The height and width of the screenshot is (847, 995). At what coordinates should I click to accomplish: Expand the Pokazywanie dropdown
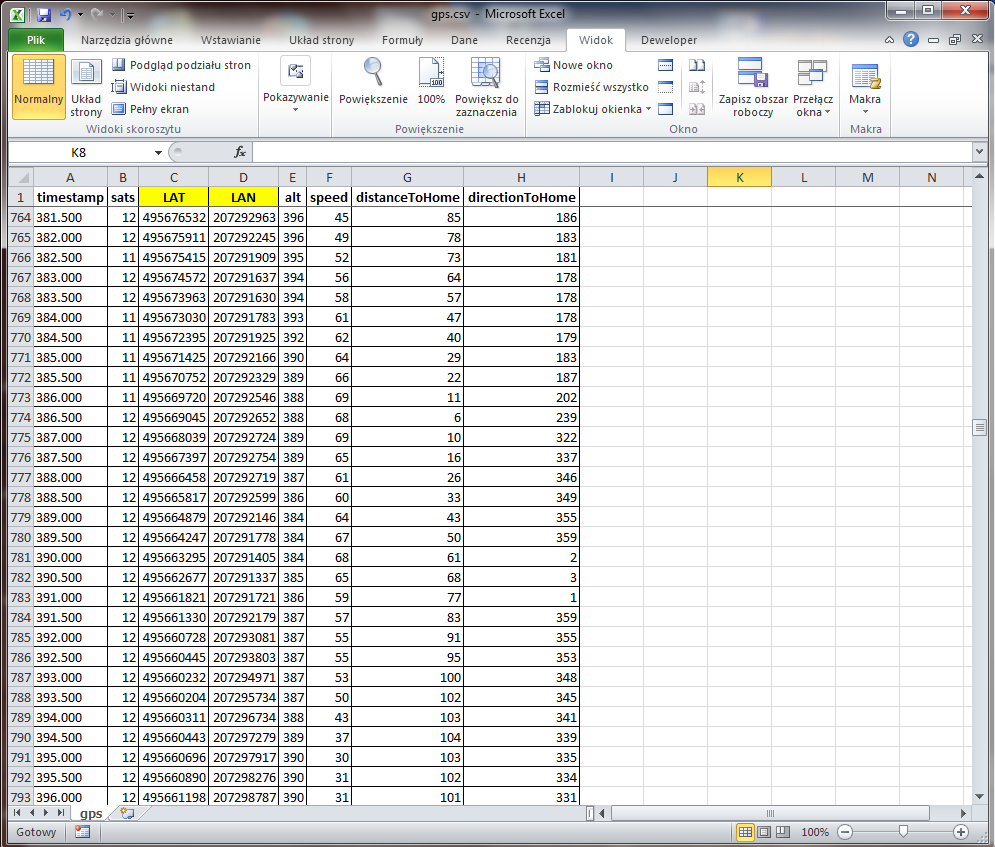(x=295, y=98)
